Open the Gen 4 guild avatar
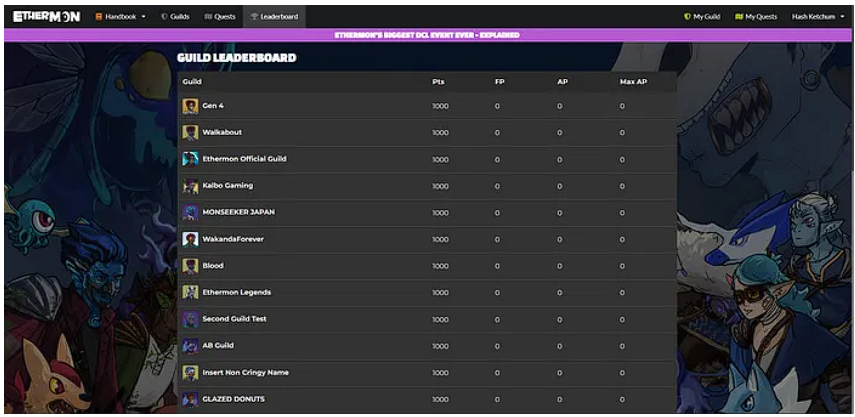The image size is (855, 417). (190, 106)
